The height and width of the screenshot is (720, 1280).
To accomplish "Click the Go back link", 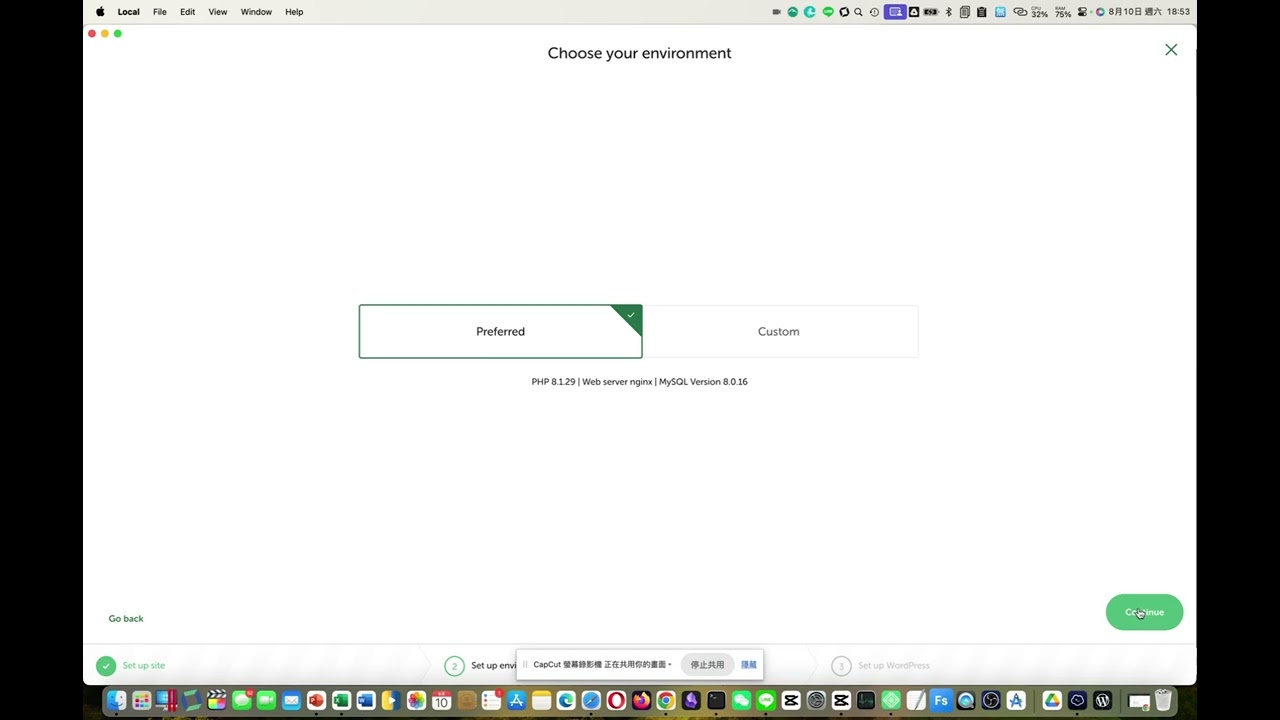I will (x=126, y=618).
